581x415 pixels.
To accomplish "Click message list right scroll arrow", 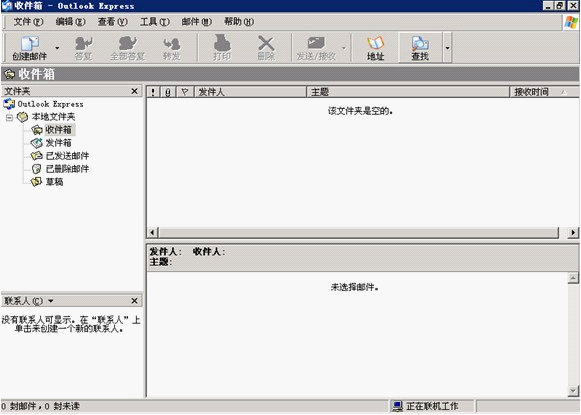I will [573, 233].
